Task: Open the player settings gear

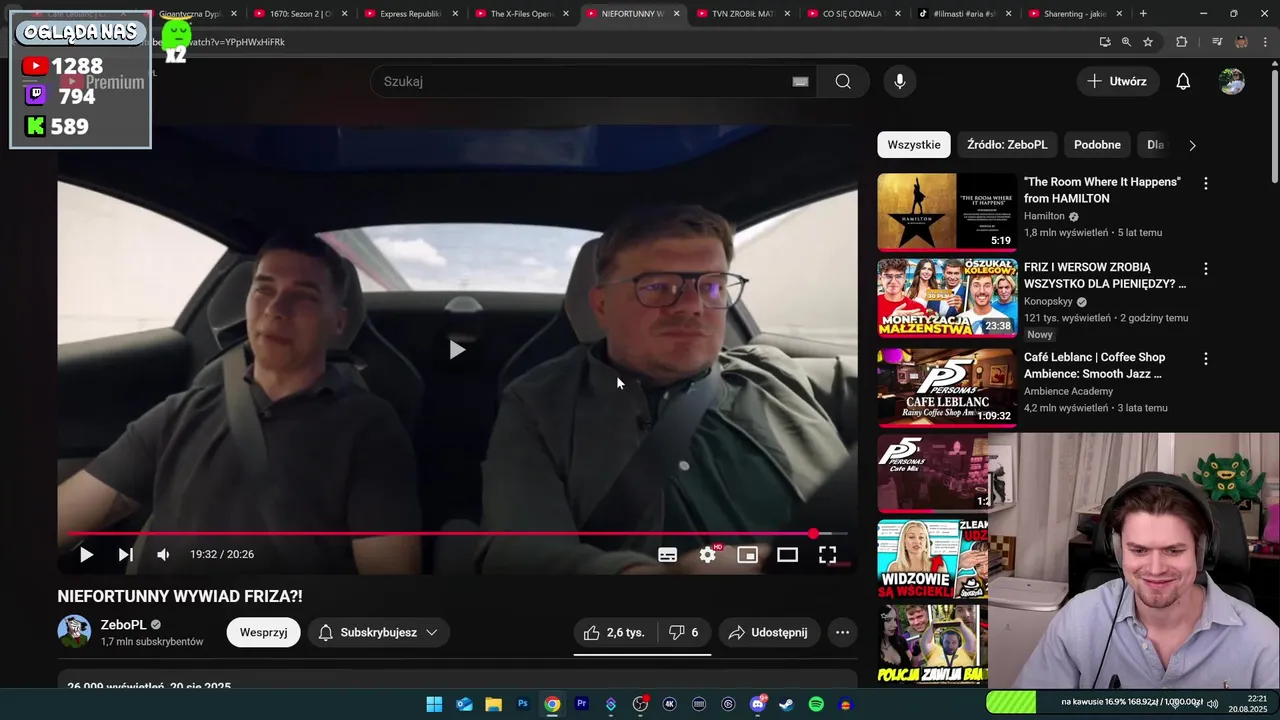Action: pos(708,554)
